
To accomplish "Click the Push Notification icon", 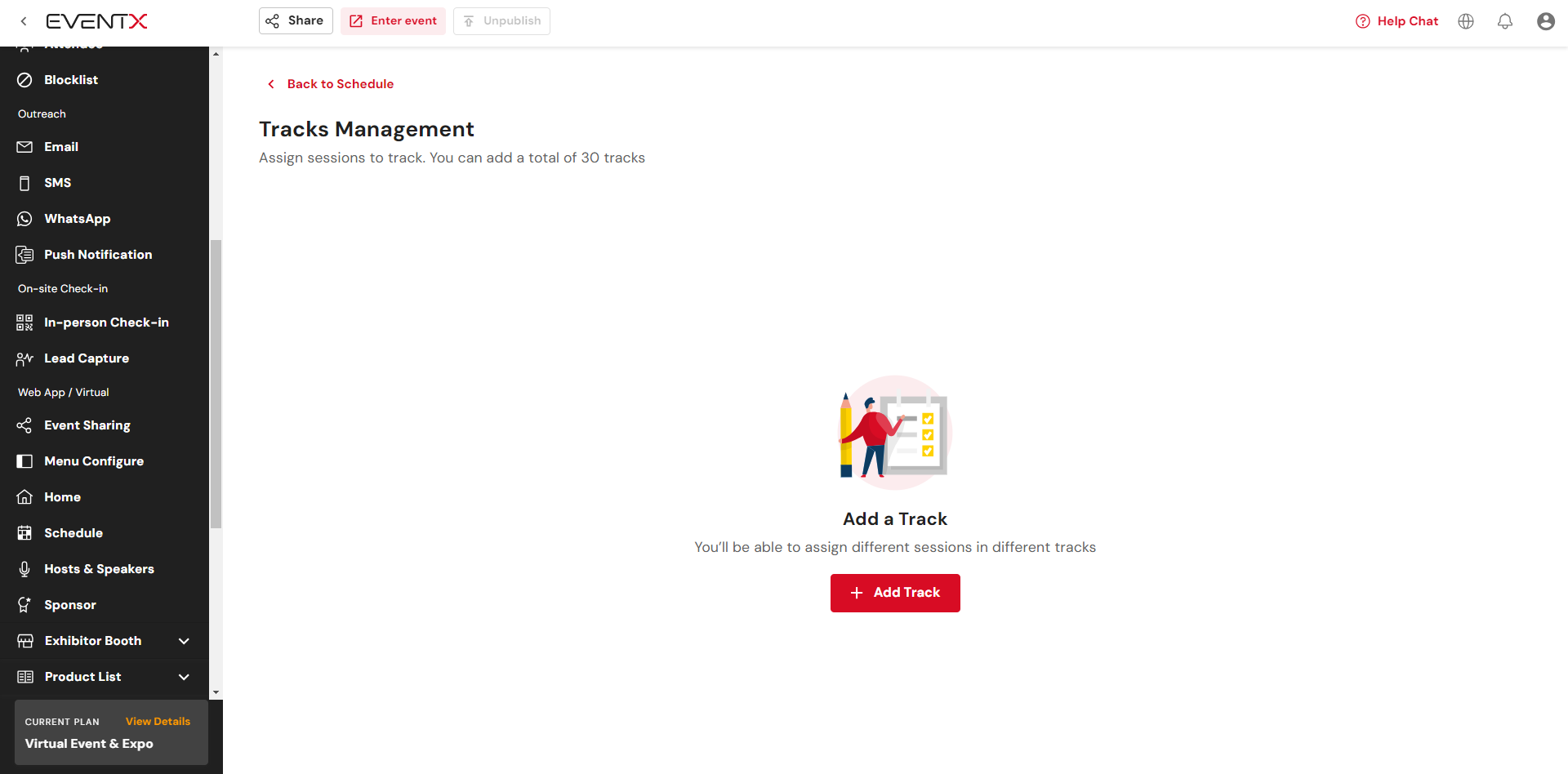I will tap(24, 255).
